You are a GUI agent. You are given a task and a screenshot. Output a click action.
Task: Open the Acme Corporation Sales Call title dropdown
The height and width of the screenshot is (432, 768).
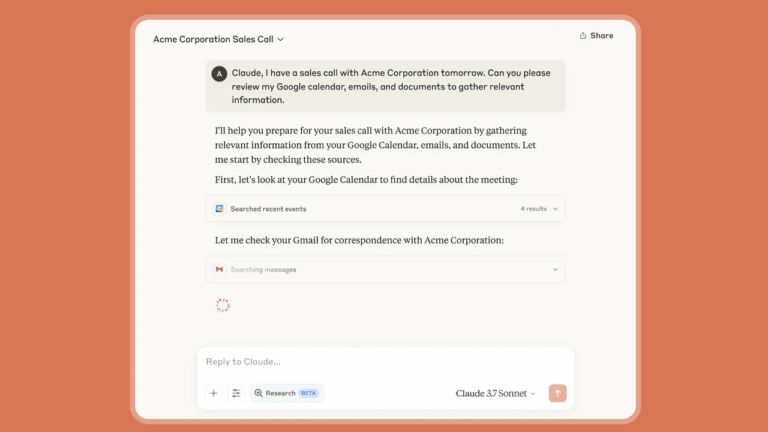tap(218, 39)
